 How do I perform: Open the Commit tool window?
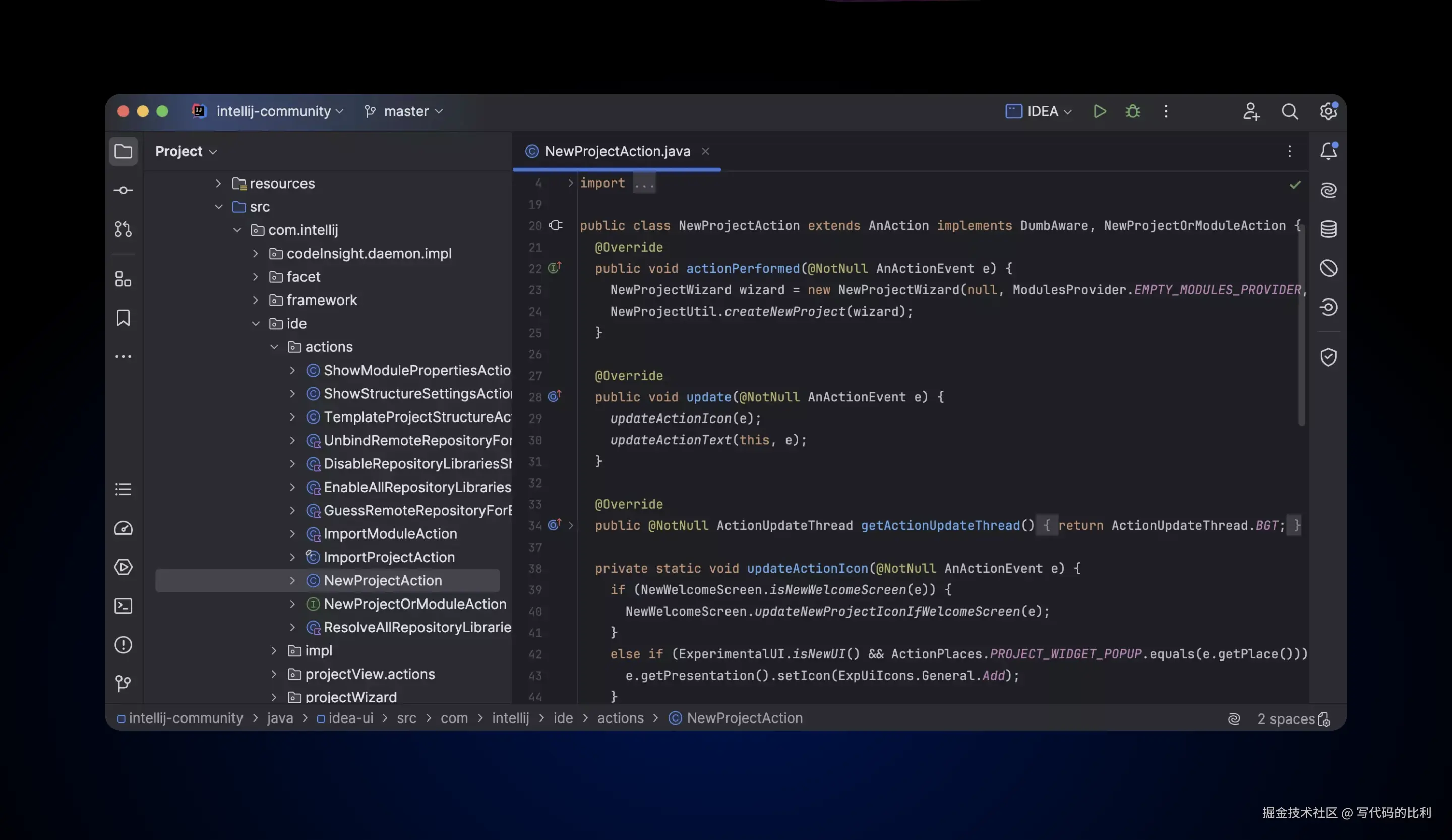123,190
